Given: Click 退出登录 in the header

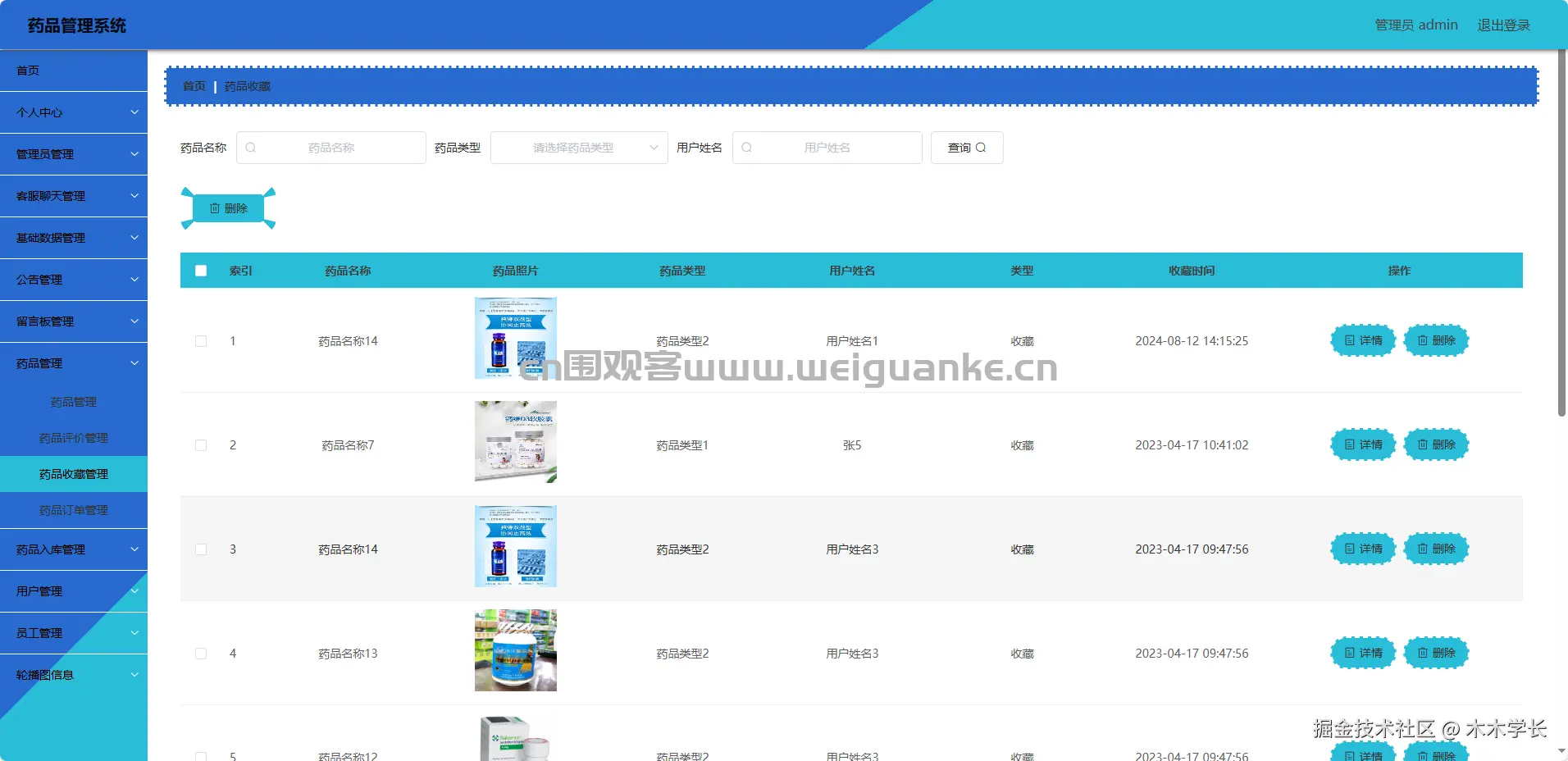Looking at the screenshot, I should point(1504,25).
